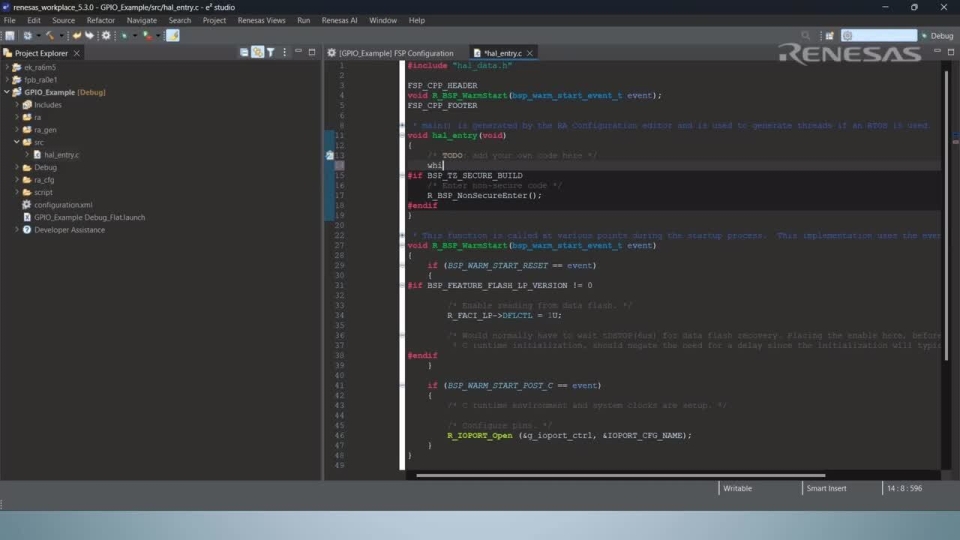This screenshot has height=540, width=960.
Task: Toggle Smart Insert mode in status bar
Action: (x=826, y=489)
